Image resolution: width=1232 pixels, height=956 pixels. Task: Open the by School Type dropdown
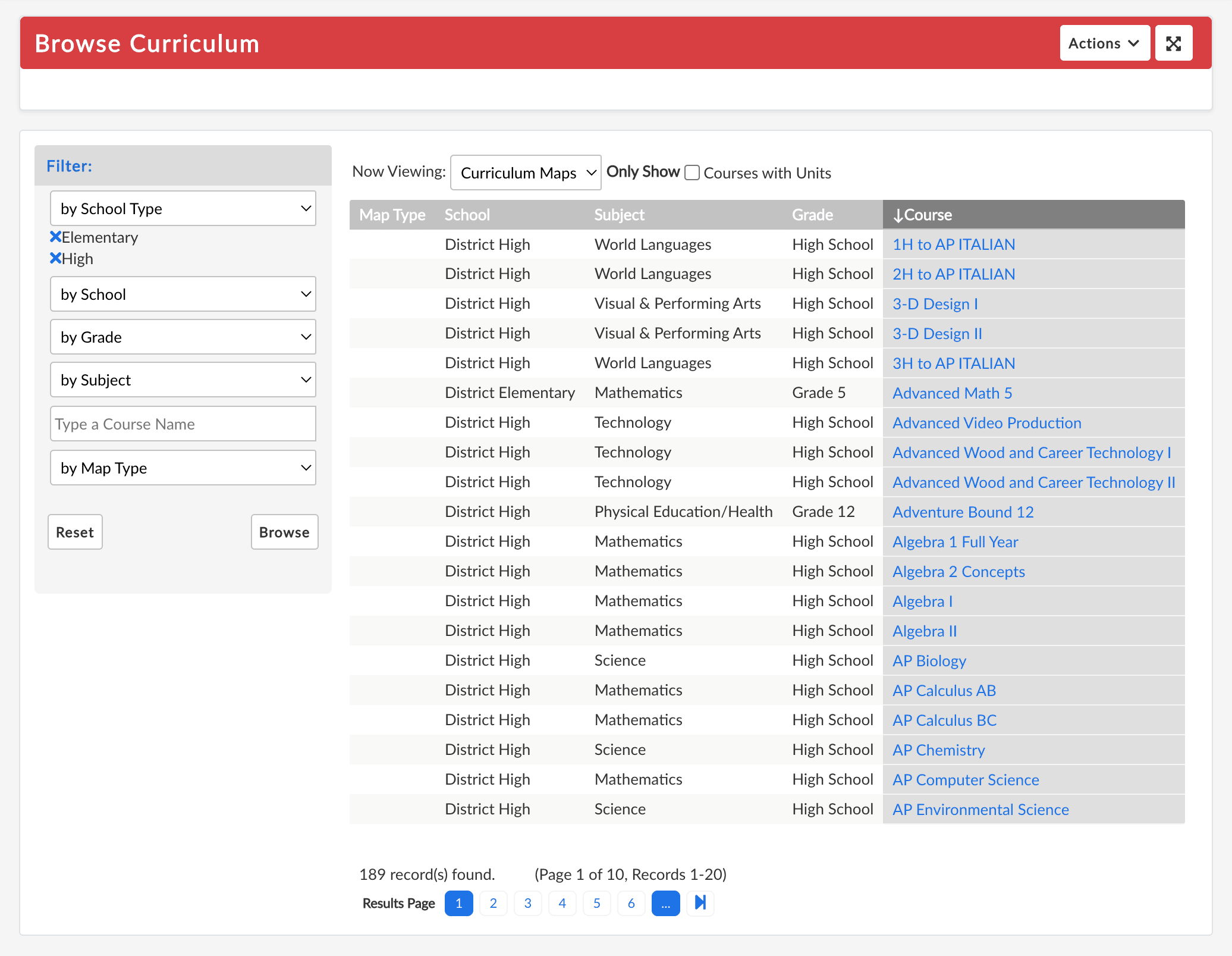(x=183, y=208)
